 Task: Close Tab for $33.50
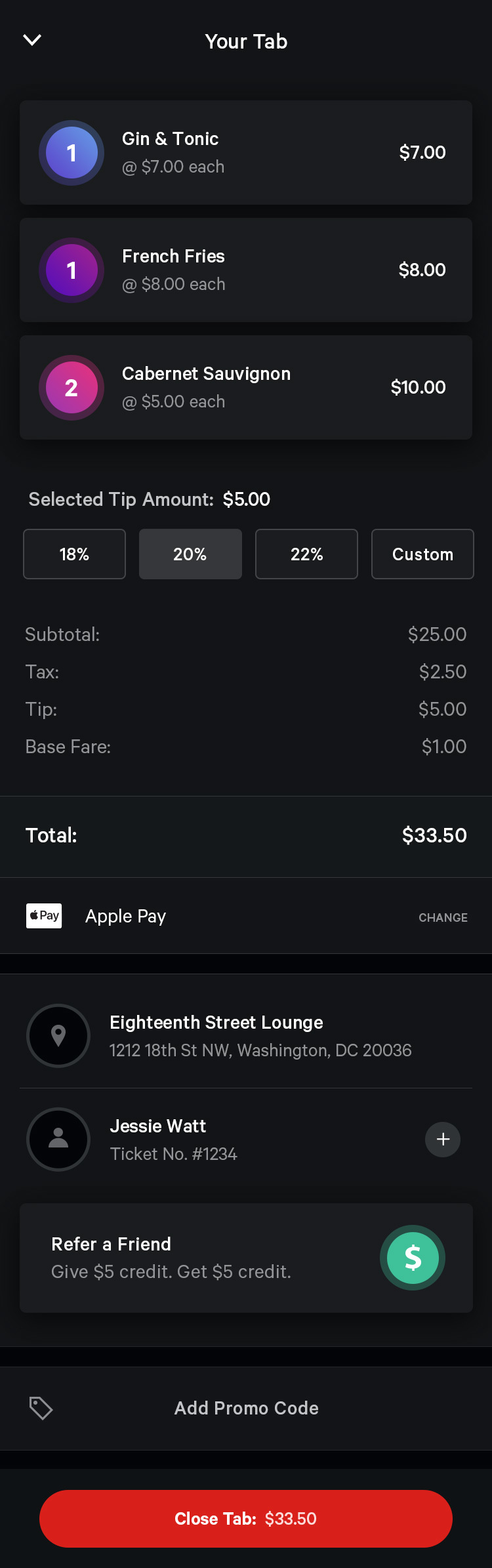(246, 1519)
